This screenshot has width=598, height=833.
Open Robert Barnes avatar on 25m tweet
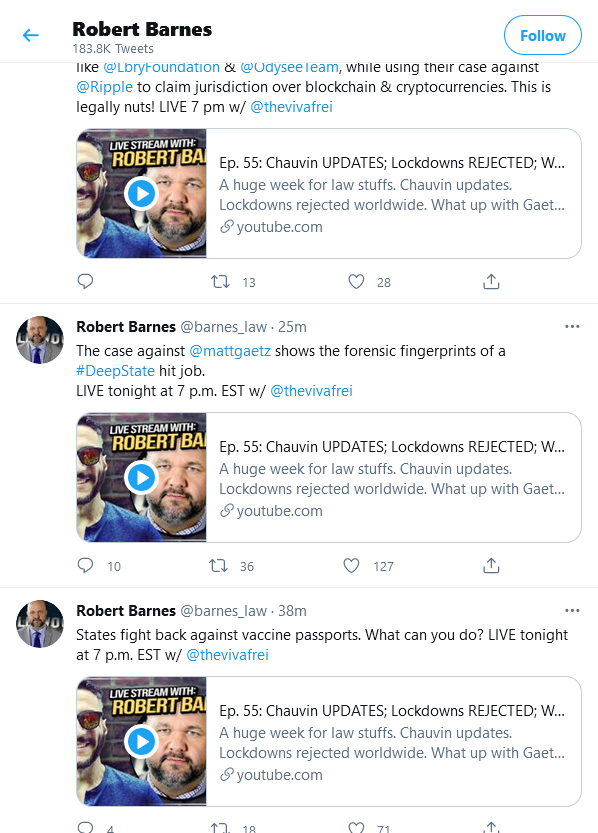pyautogui.click(x=40, y=340)
